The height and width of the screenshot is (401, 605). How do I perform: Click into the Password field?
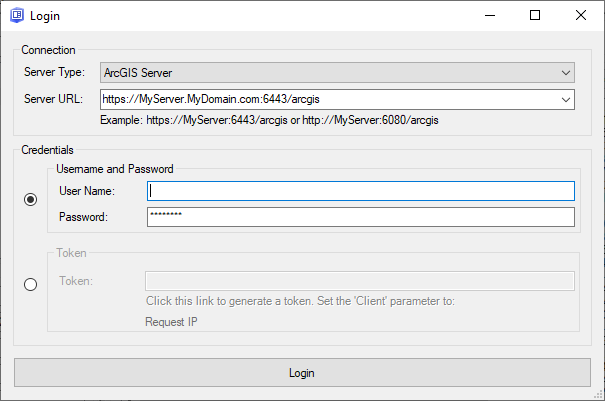(x=360, y=217)
